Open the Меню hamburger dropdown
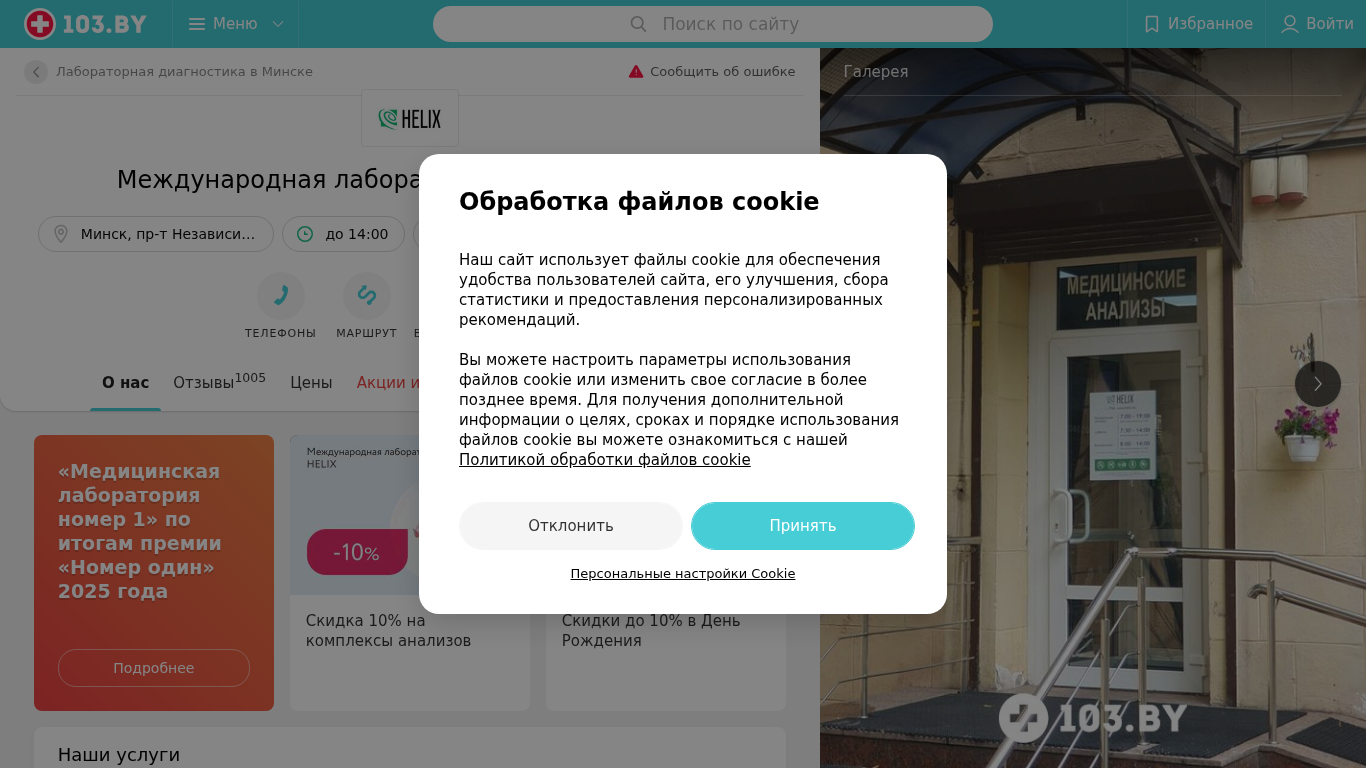 point(236,24)
